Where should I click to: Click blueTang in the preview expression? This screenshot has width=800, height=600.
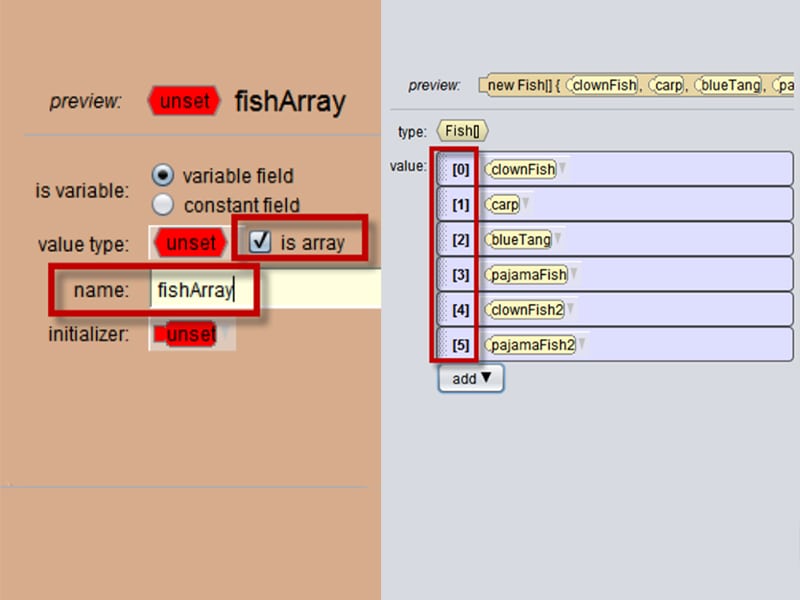click(x=728, y=85)
